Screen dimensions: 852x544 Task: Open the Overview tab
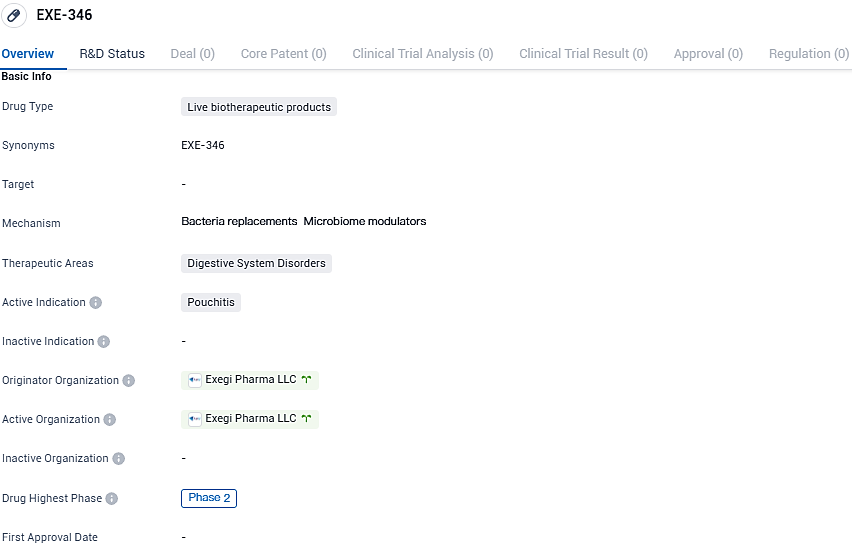coord(28,54)
